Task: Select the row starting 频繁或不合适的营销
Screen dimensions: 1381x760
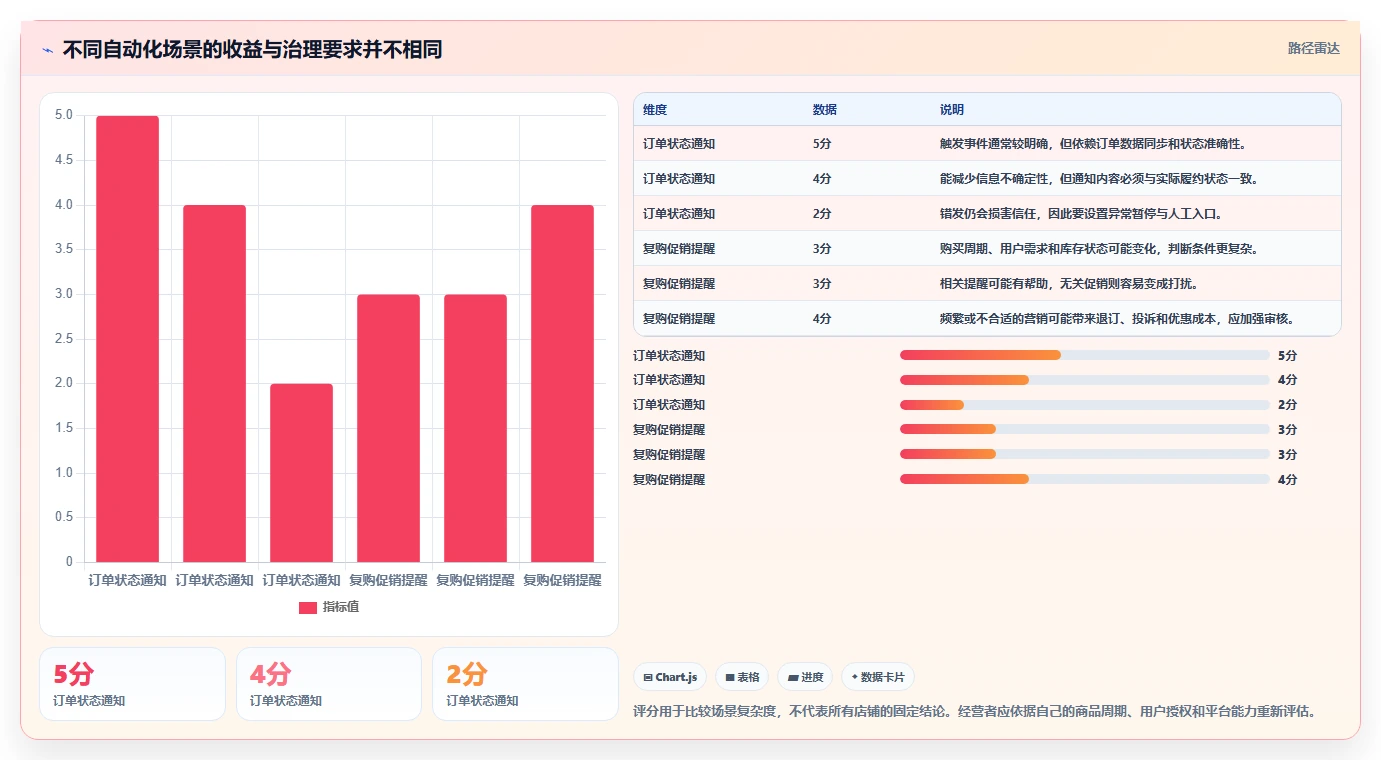Action: [987, 319]
